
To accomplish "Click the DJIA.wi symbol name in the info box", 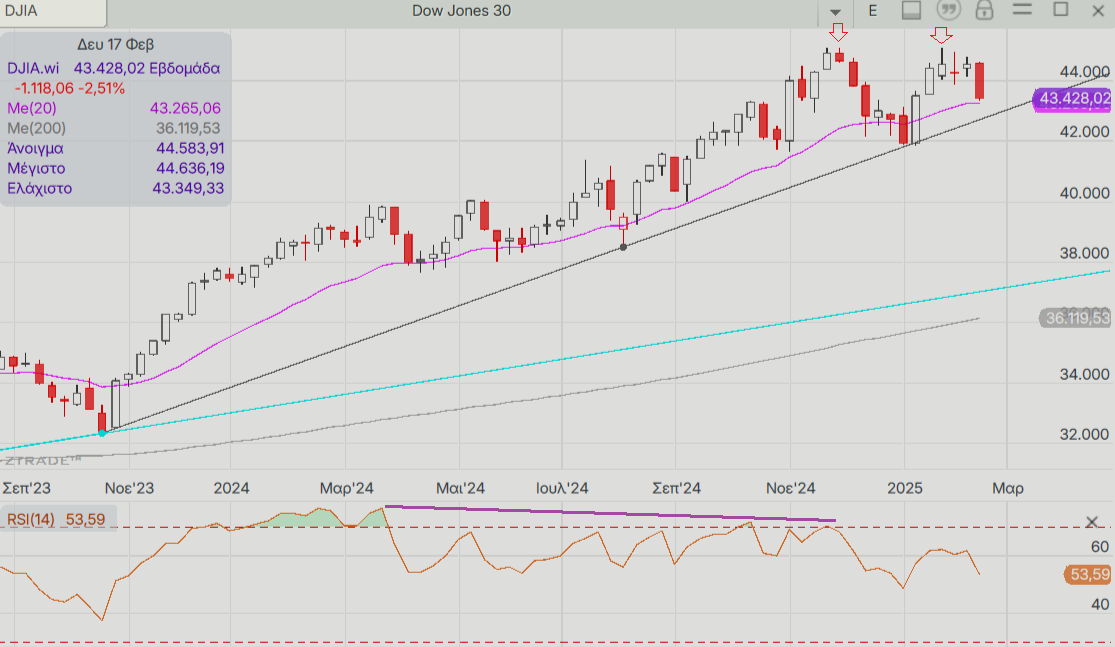I will (x=33, y=68).
